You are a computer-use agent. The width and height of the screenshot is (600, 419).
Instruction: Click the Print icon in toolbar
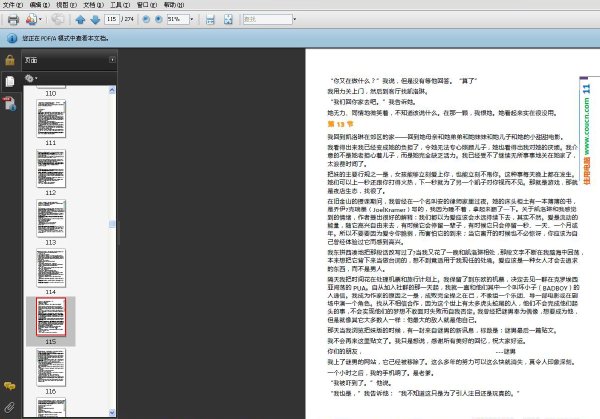click(13, 19)
